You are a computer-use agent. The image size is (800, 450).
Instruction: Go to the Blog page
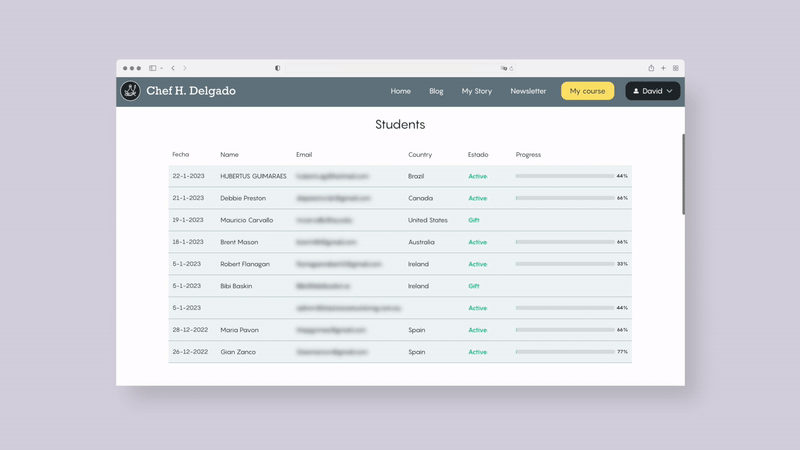coord(436,91)
